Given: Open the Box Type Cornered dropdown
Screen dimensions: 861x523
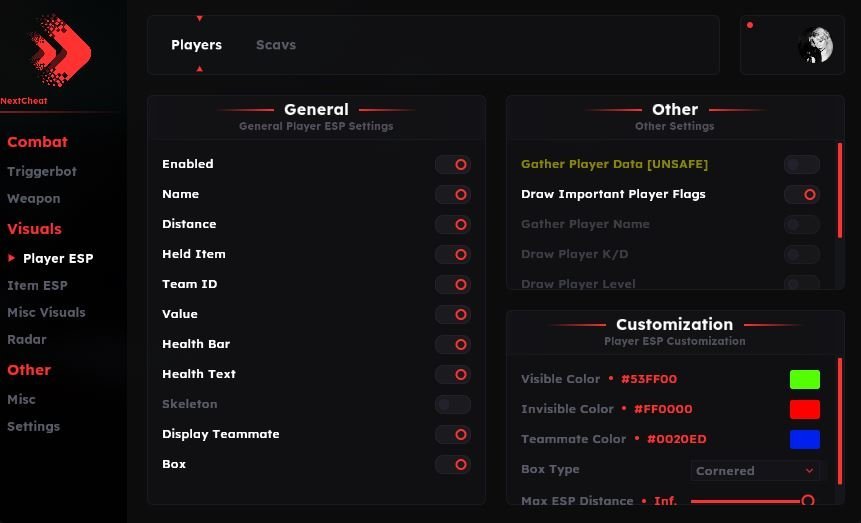Looking at the screenshot, I should pyautogui.click(x=755, y=470).
